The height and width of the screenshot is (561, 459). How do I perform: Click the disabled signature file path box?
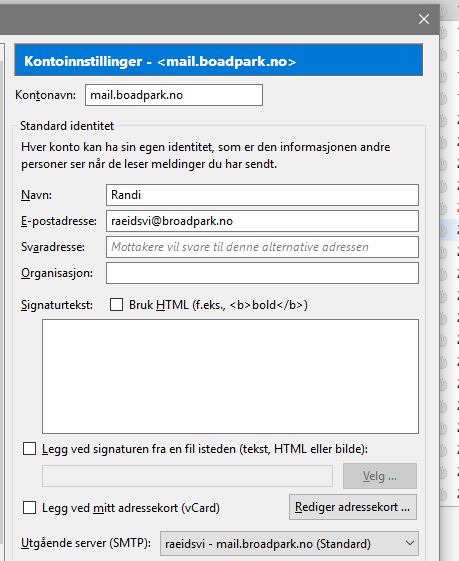click(x=187, y=476)
